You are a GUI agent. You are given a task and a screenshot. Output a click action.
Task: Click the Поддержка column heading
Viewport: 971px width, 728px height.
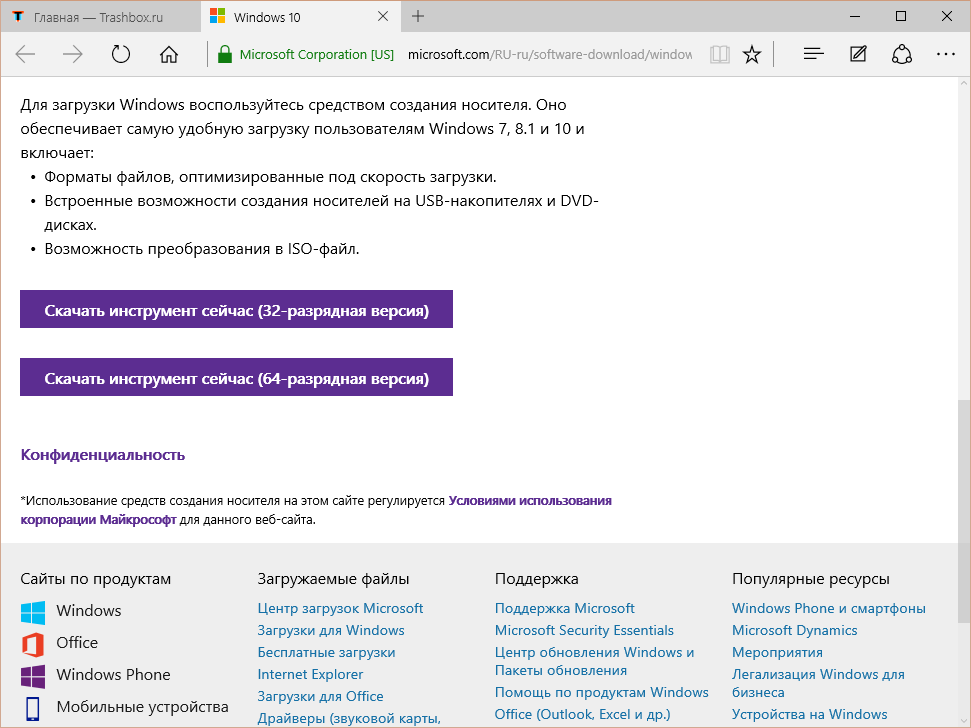coord(536,579)
